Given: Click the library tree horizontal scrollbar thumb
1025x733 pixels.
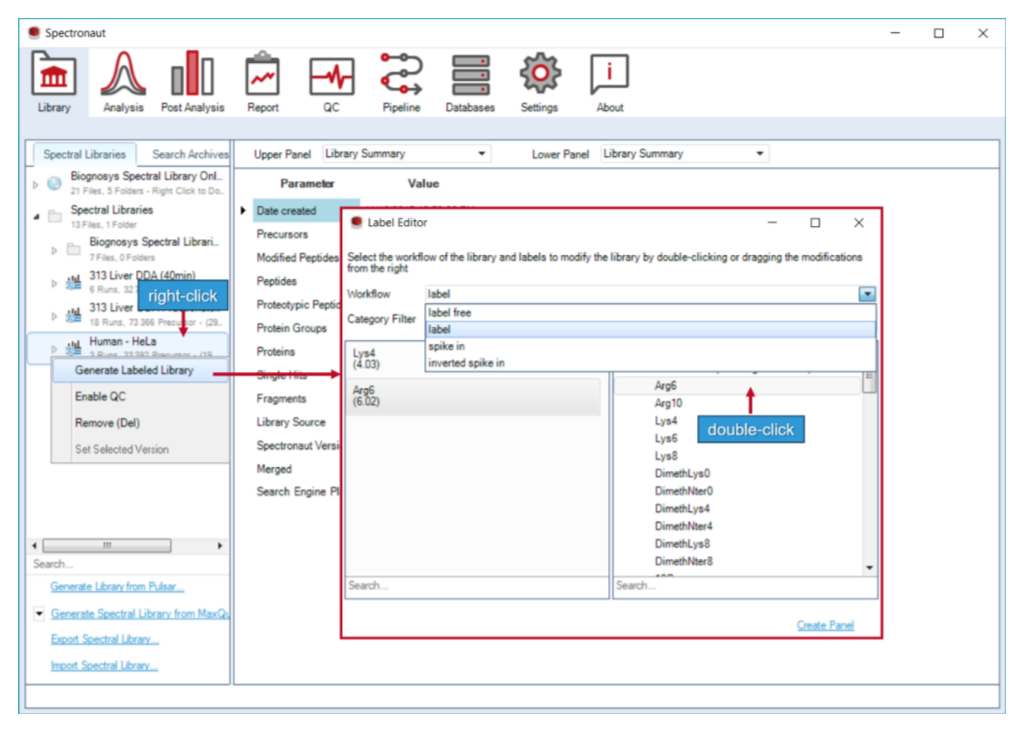Looking at the screenshot, I should [107, 545].
